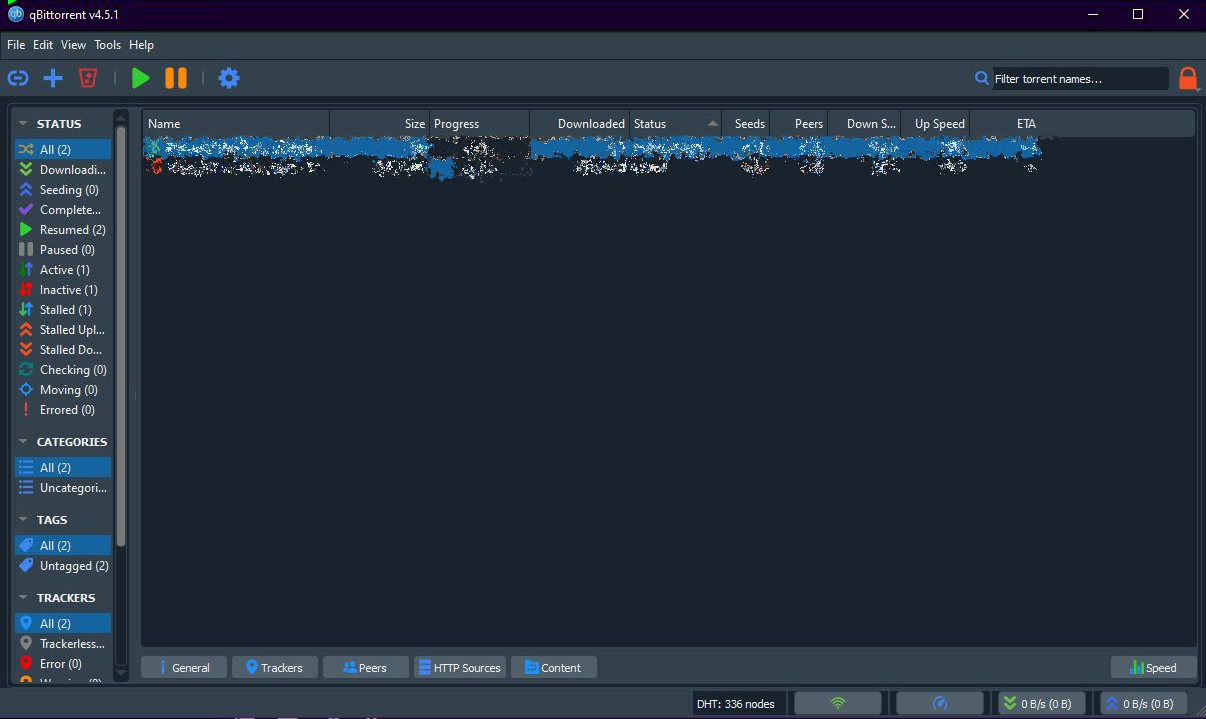Image resolution: width=1206 pixels, height=719 pixels.
Task: Switch to the Trackers tab
Action: (x=274, y=667)
